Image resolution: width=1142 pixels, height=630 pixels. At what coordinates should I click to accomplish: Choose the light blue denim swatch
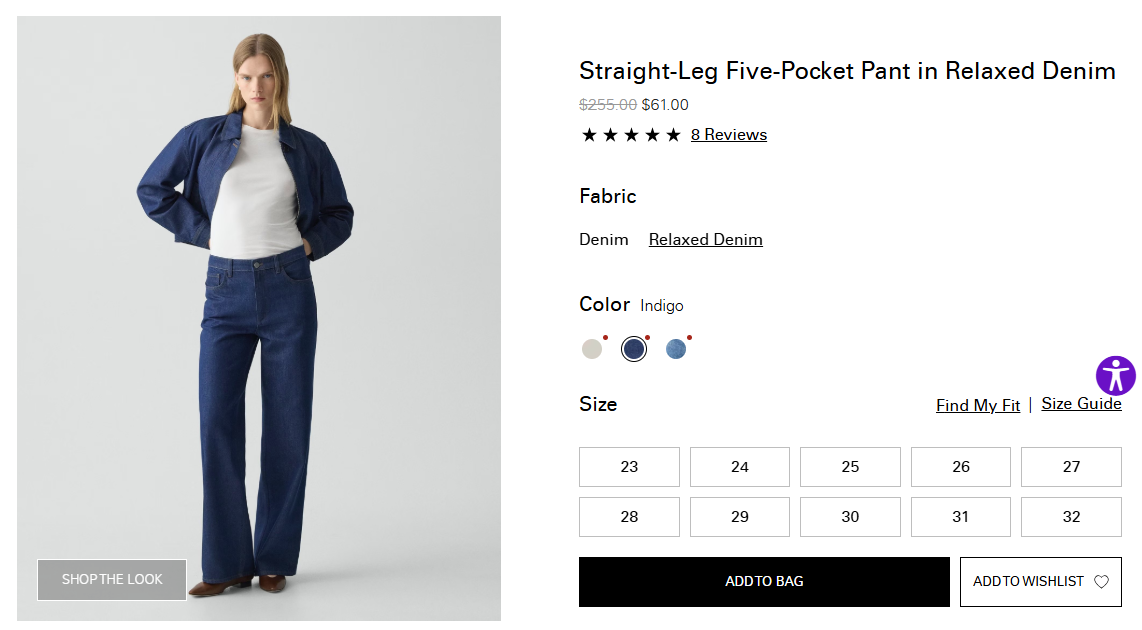coord(676,349)
